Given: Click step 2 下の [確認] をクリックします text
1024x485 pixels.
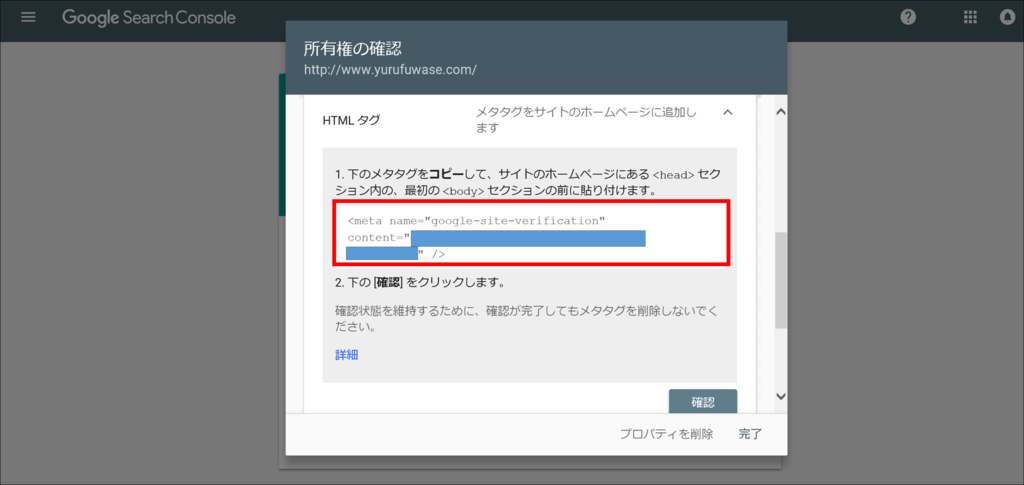Looking at the screenshot, I should coord(419,283).
